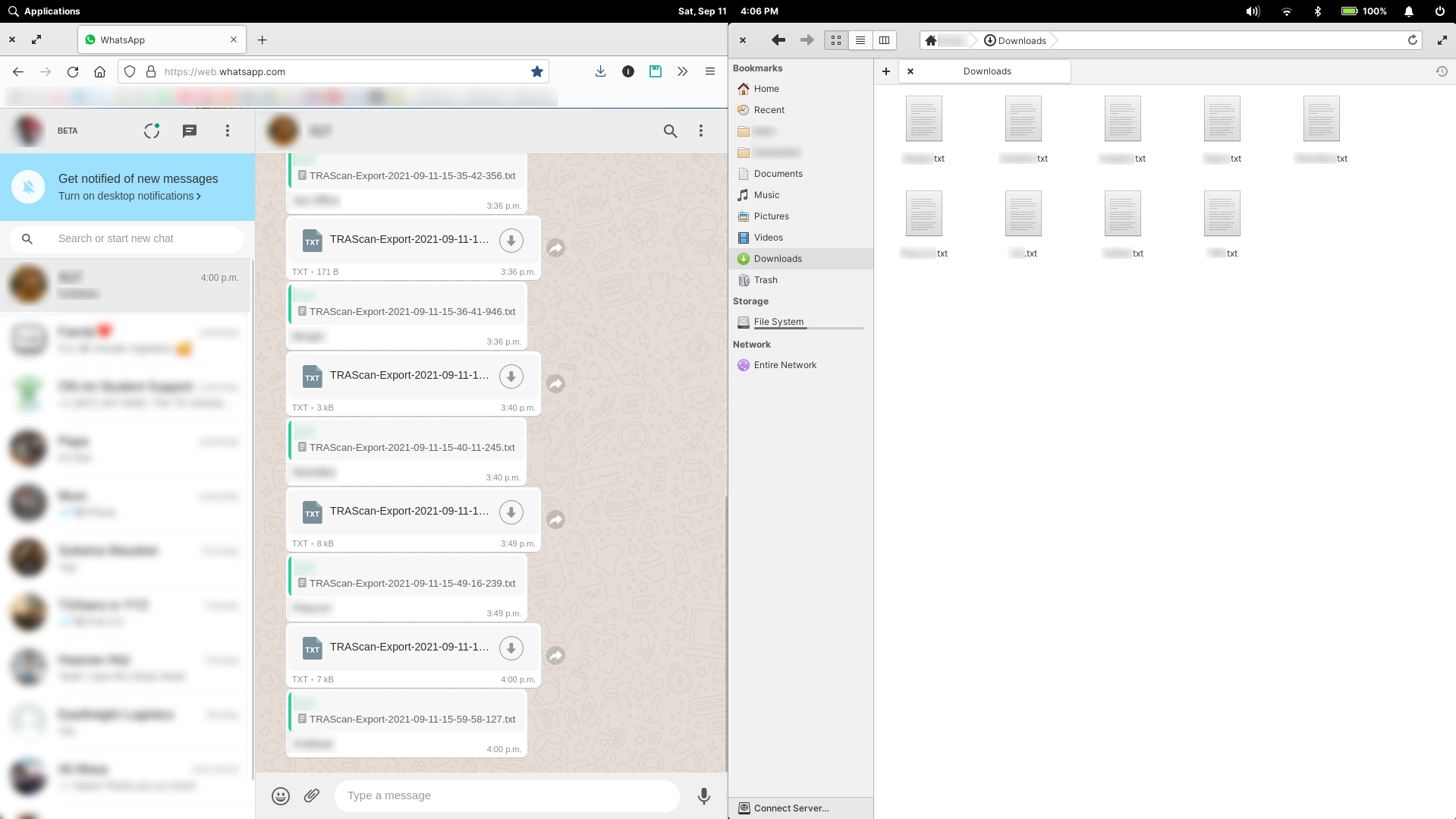Search within the current conversation

(670, 131)
